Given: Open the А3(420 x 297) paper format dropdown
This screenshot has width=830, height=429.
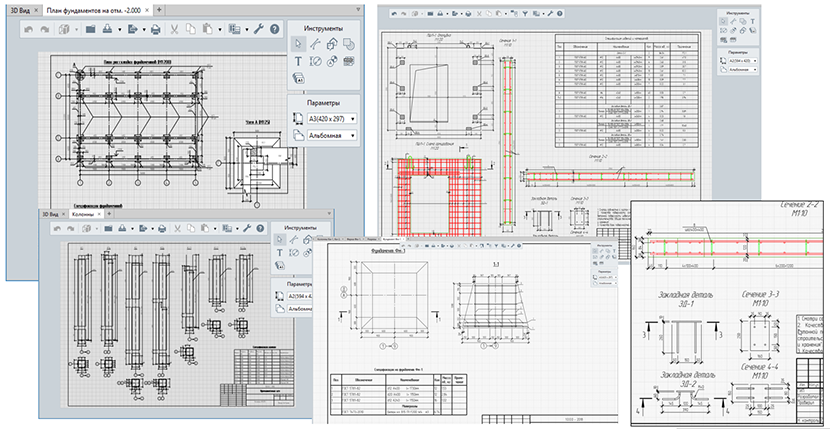Looking at the screenshot, I should pyautogui.click(x=331, y=118).
